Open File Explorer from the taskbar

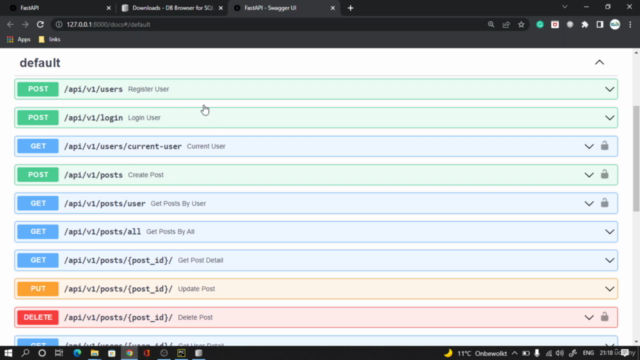pyautogui.click(x=95, y=353)
